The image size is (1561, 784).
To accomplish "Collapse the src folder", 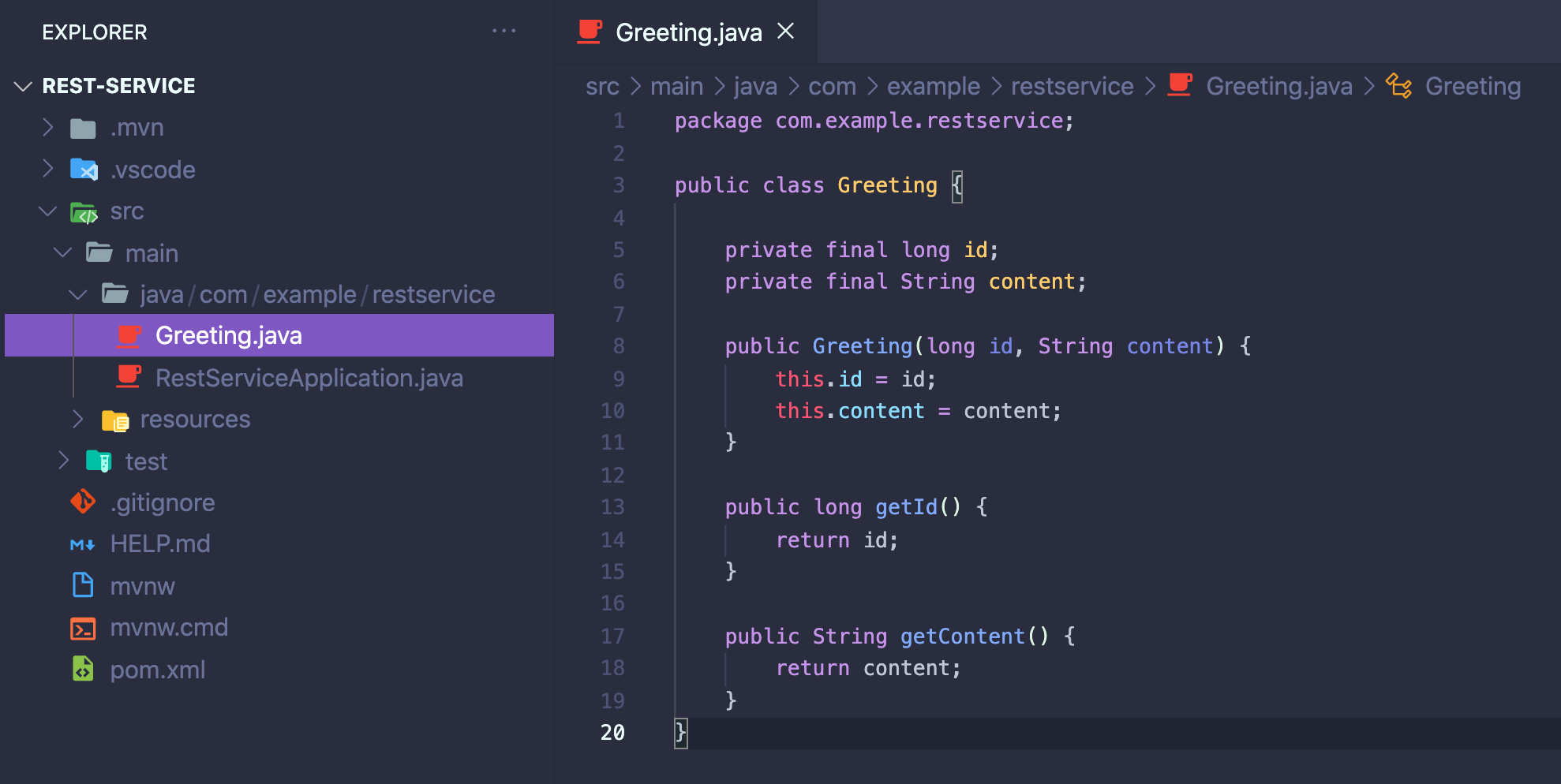I will click(47, 211).
